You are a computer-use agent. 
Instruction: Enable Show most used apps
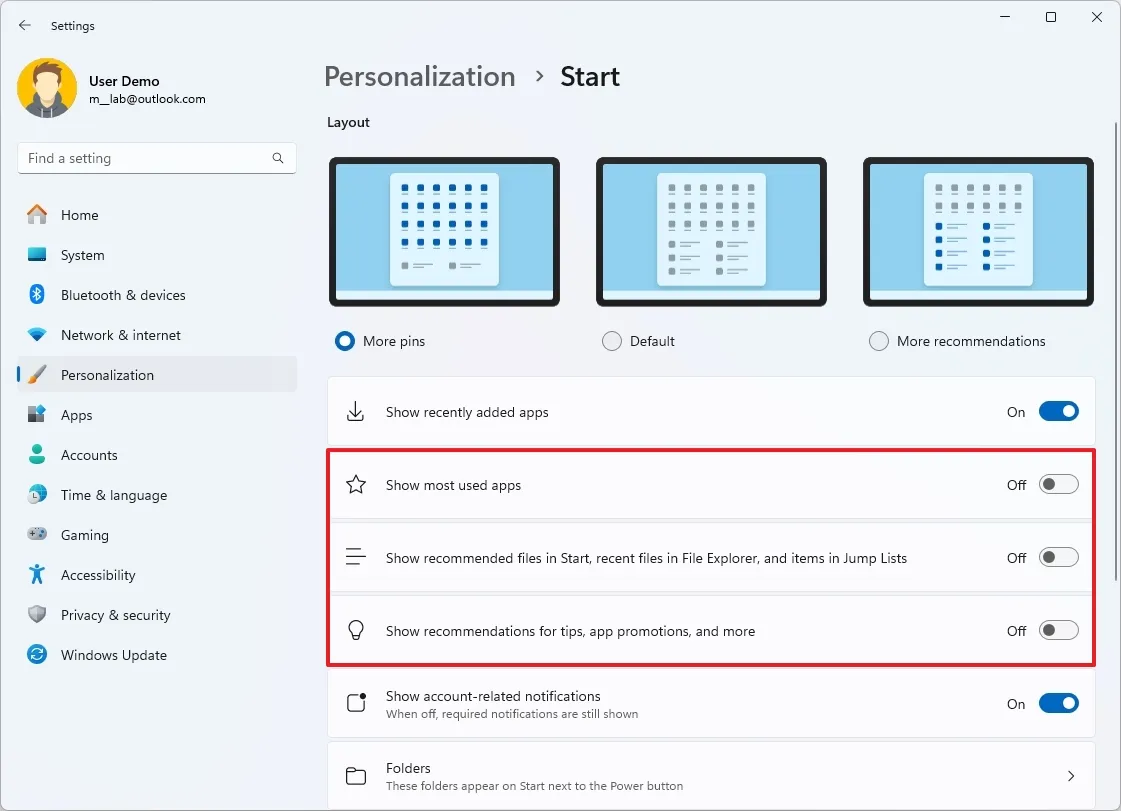[x=1058, y=485]
